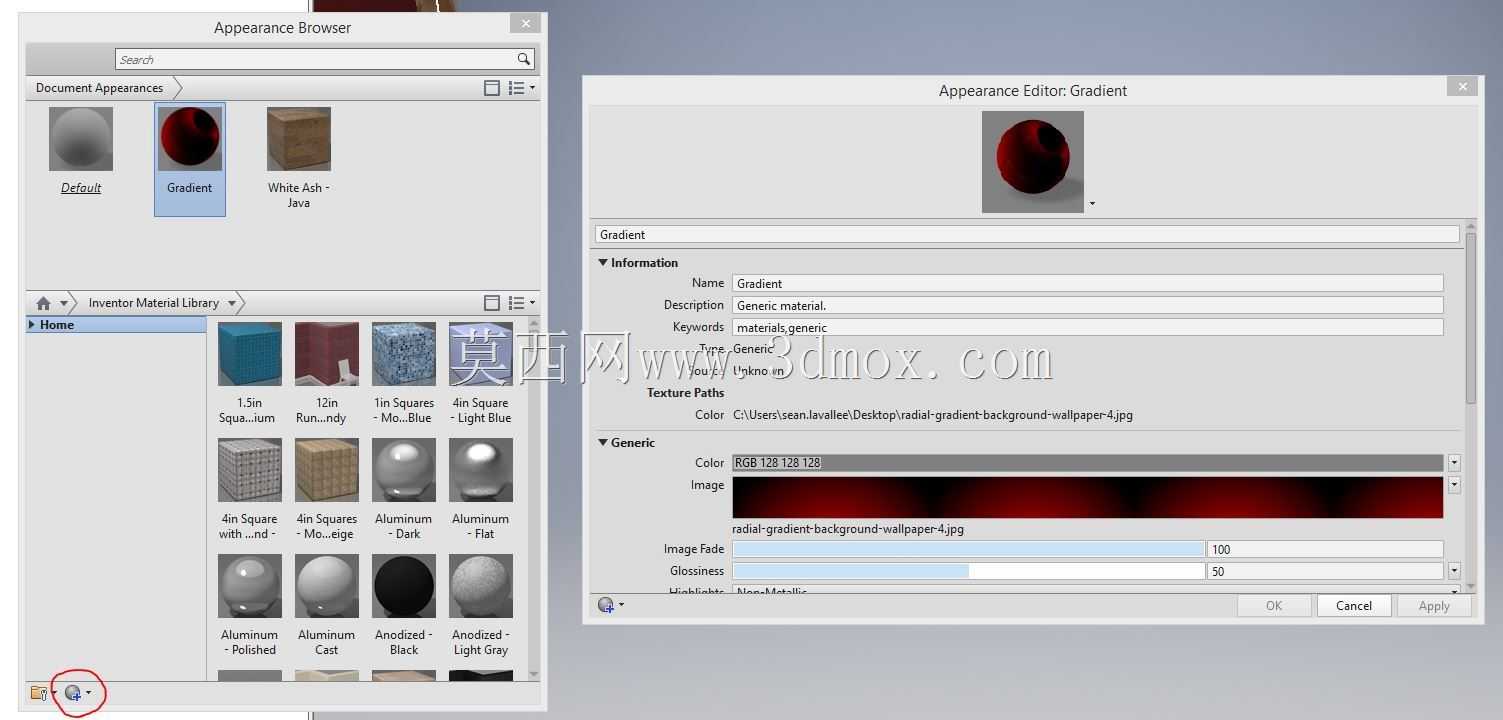The width and height of the screenshot is (1503, 720).
Task: Close the Appearance Editor window
Action: (1463, 86)
